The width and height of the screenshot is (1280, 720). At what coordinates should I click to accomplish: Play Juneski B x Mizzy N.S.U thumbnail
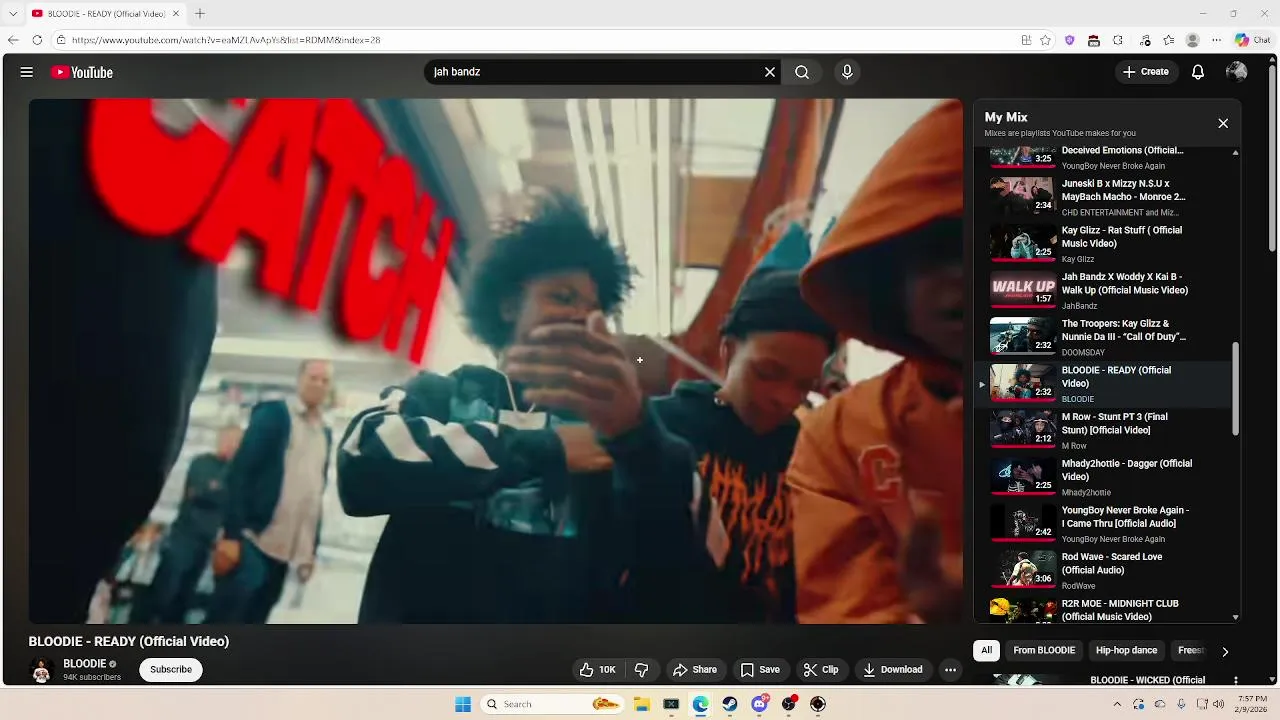pyautogui.click(x=1022, y=196)
